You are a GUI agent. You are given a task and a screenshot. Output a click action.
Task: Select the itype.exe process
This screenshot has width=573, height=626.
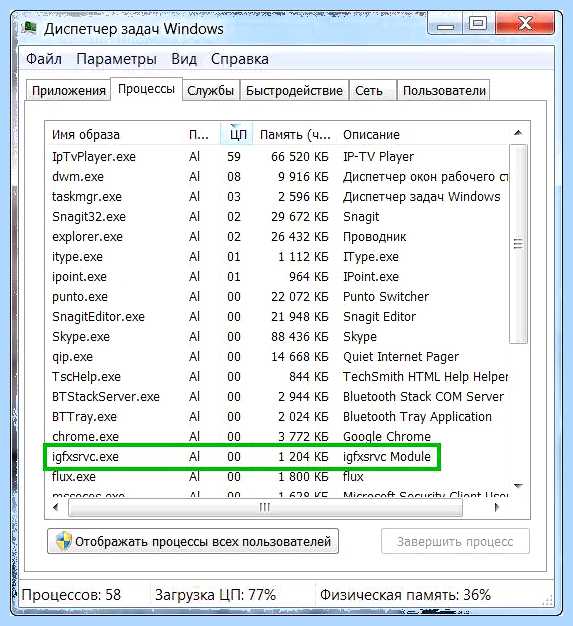click(278, 257)
